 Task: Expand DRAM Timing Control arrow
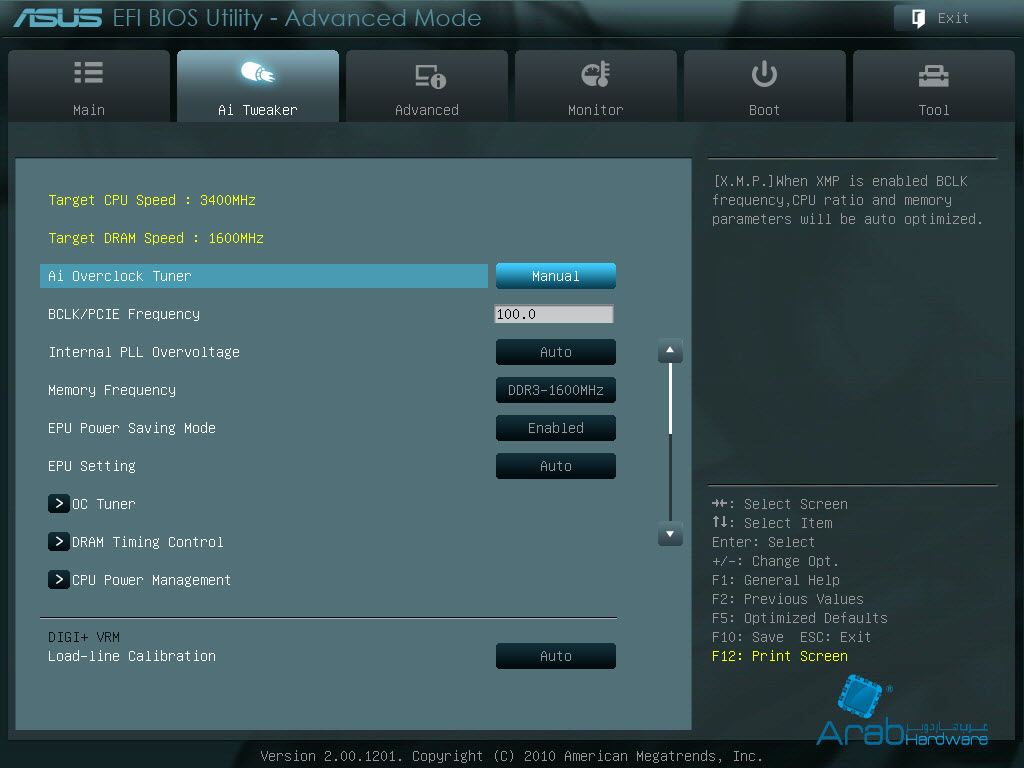pos(59,541)
